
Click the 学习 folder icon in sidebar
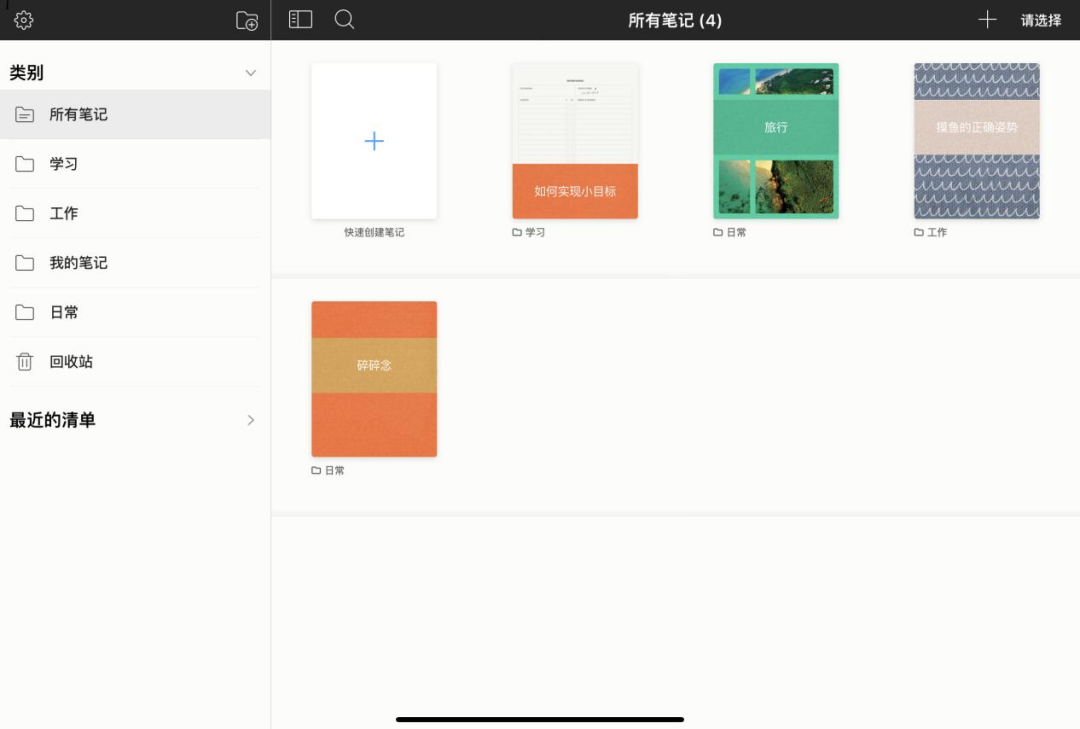point(24,163)
